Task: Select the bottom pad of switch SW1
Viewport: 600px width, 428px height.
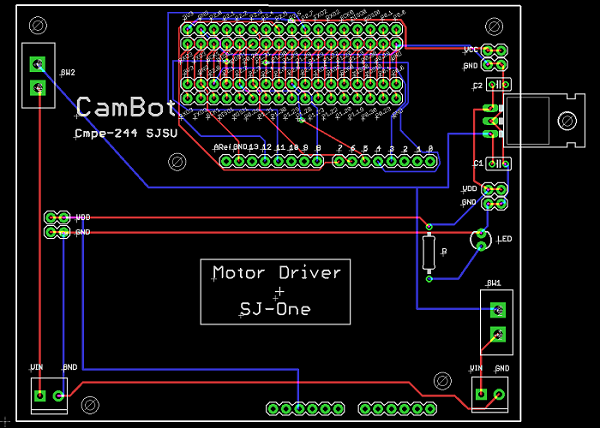Action: pos(498,334)
